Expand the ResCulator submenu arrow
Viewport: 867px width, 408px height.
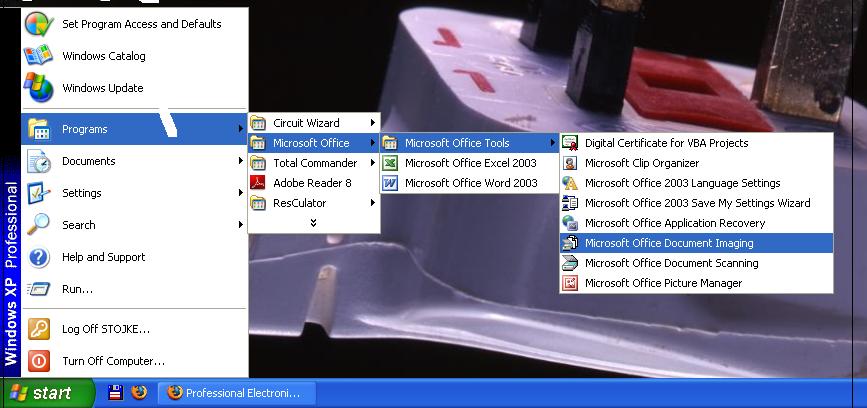(373, 203)
